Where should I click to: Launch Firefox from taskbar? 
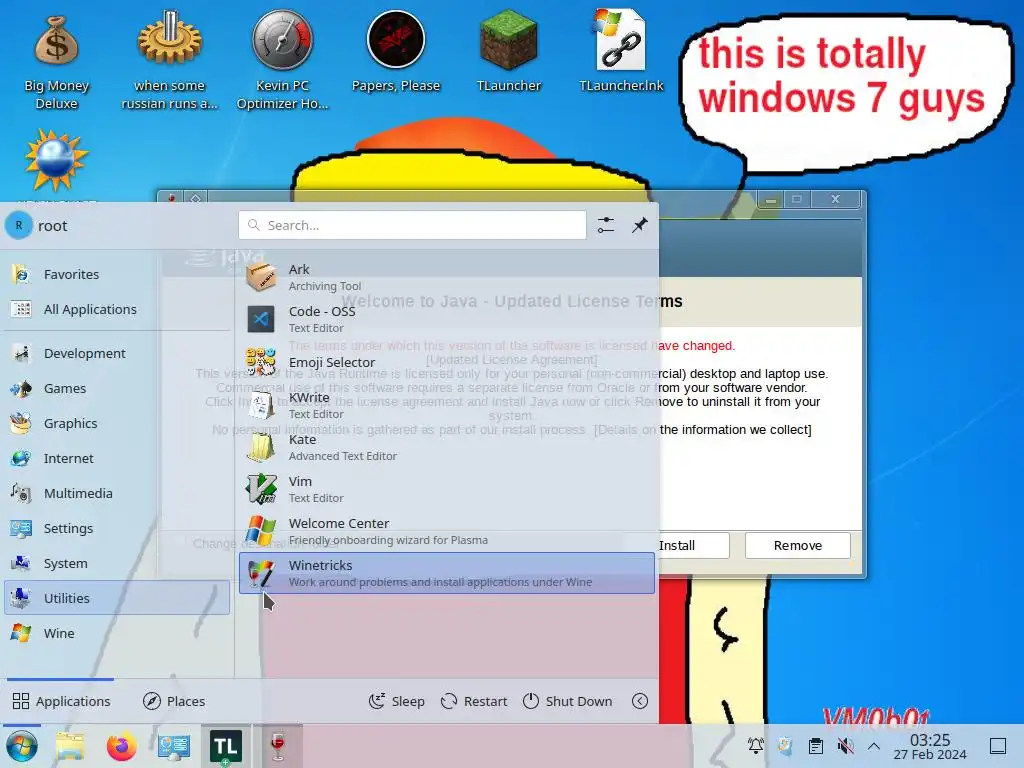click(x=121, y=746)
